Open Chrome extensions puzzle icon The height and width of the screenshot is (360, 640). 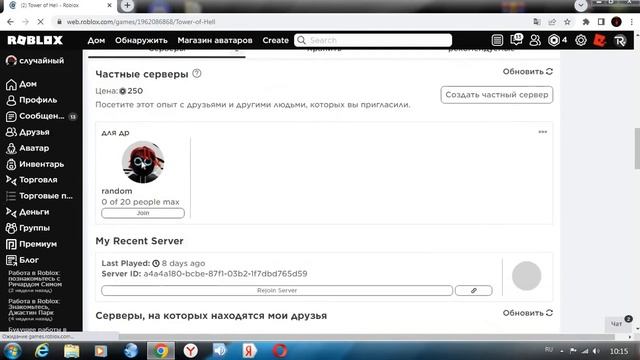tap(586, 22)
